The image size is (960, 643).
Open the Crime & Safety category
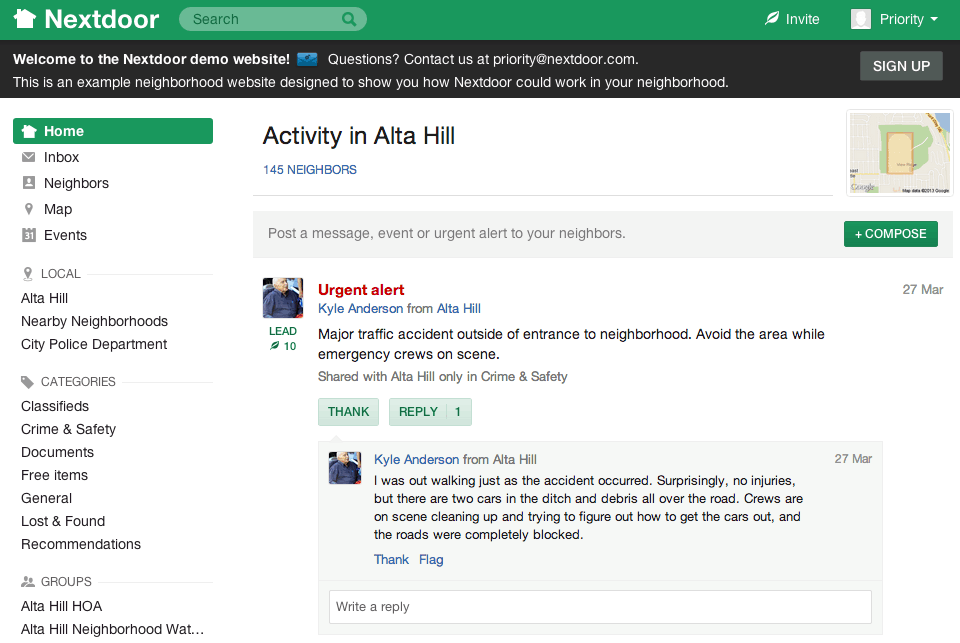pos(68,429)
